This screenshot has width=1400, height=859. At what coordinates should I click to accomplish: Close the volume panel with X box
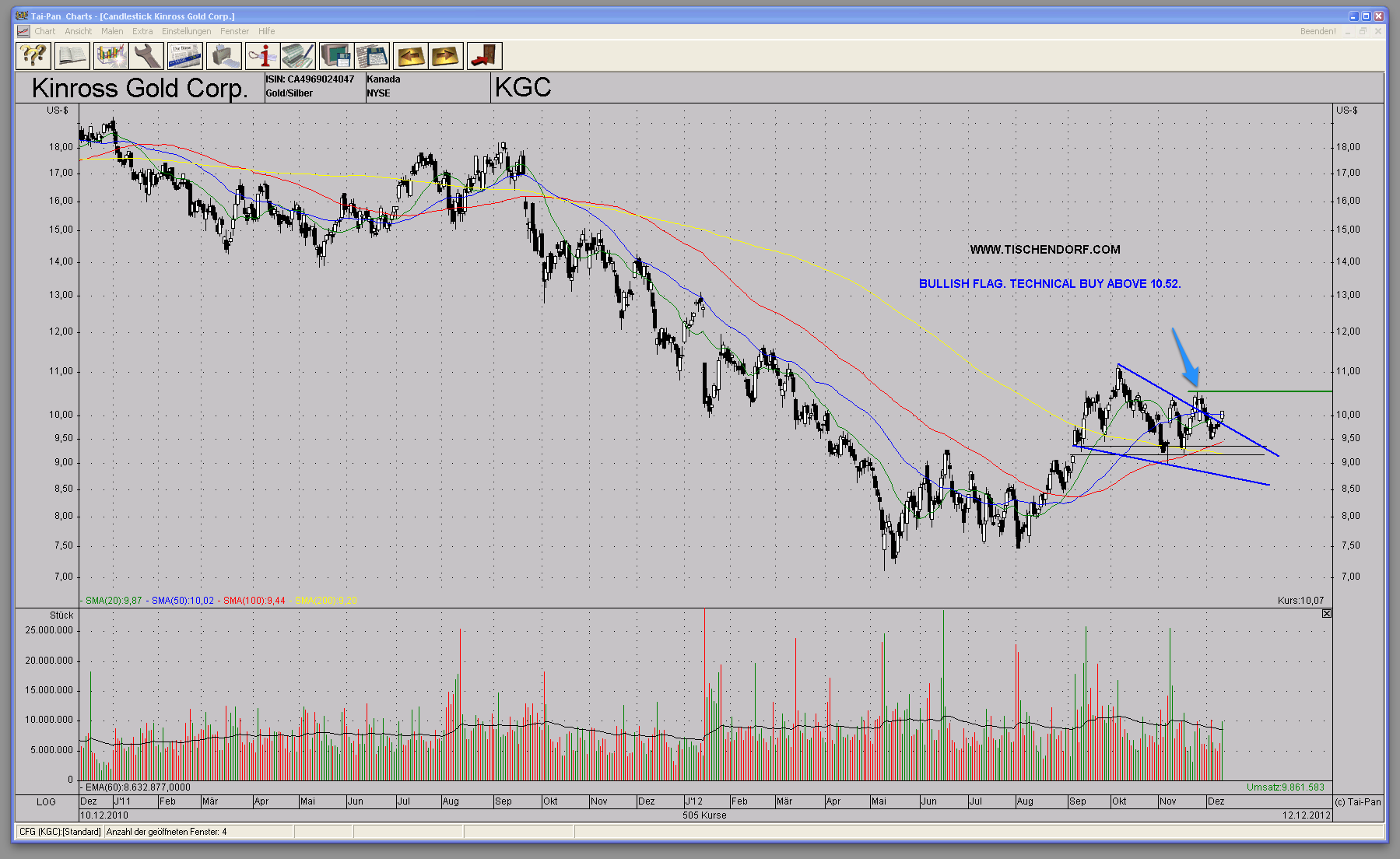pyautogui.click(x=1327, y=614)
